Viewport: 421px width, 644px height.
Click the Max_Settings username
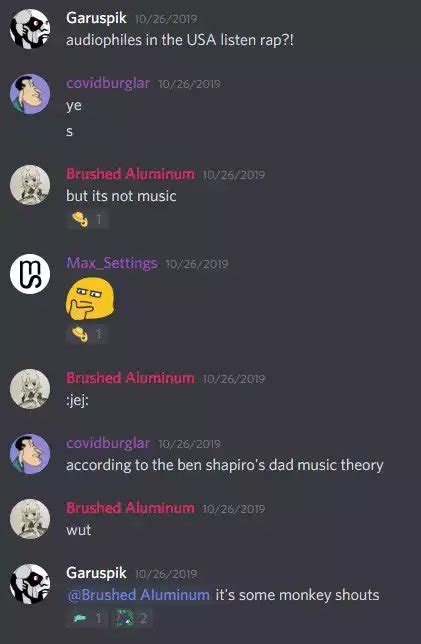[x=112, y=263]
